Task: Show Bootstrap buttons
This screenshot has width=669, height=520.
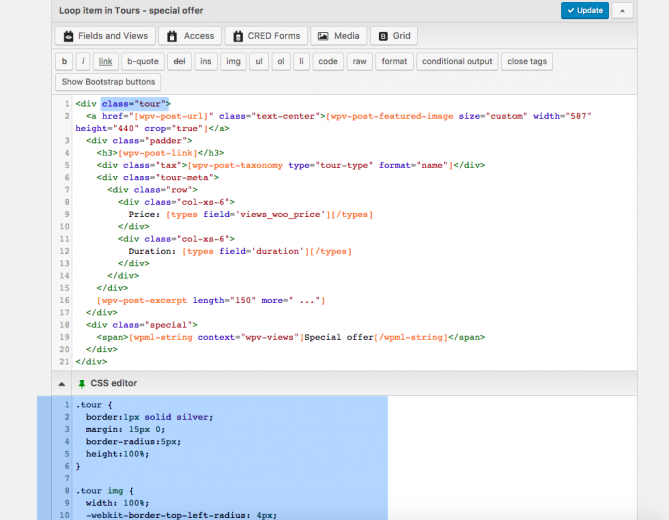Action: [x=108, y=82]
